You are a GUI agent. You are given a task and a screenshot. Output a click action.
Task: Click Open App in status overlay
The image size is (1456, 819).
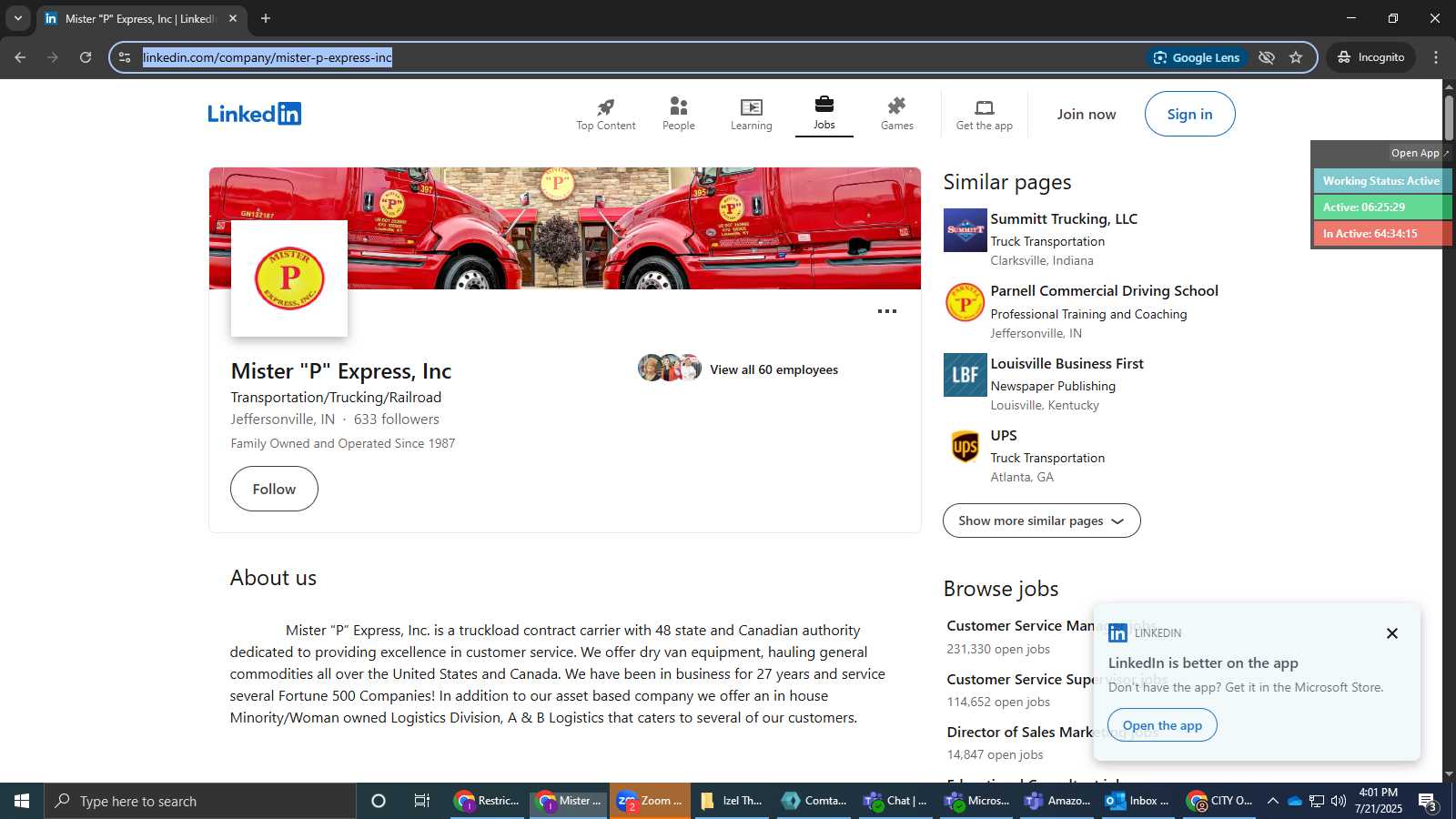1420,153
